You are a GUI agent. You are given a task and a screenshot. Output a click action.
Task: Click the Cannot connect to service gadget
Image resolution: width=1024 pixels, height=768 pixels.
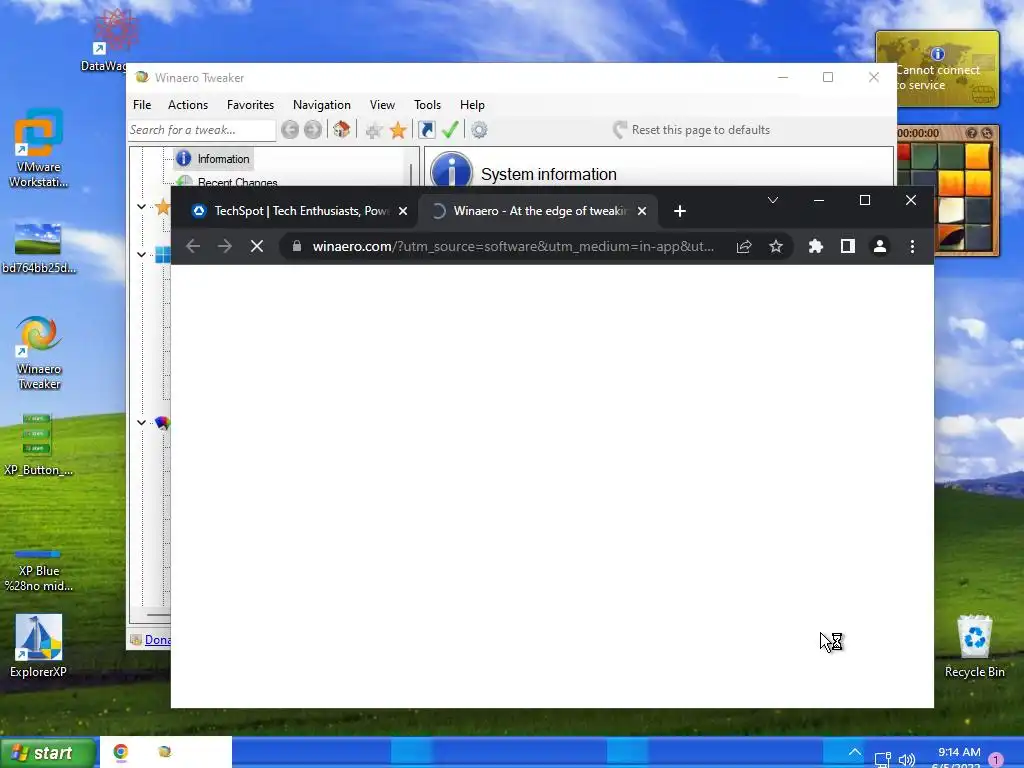[x=938, y=69]
